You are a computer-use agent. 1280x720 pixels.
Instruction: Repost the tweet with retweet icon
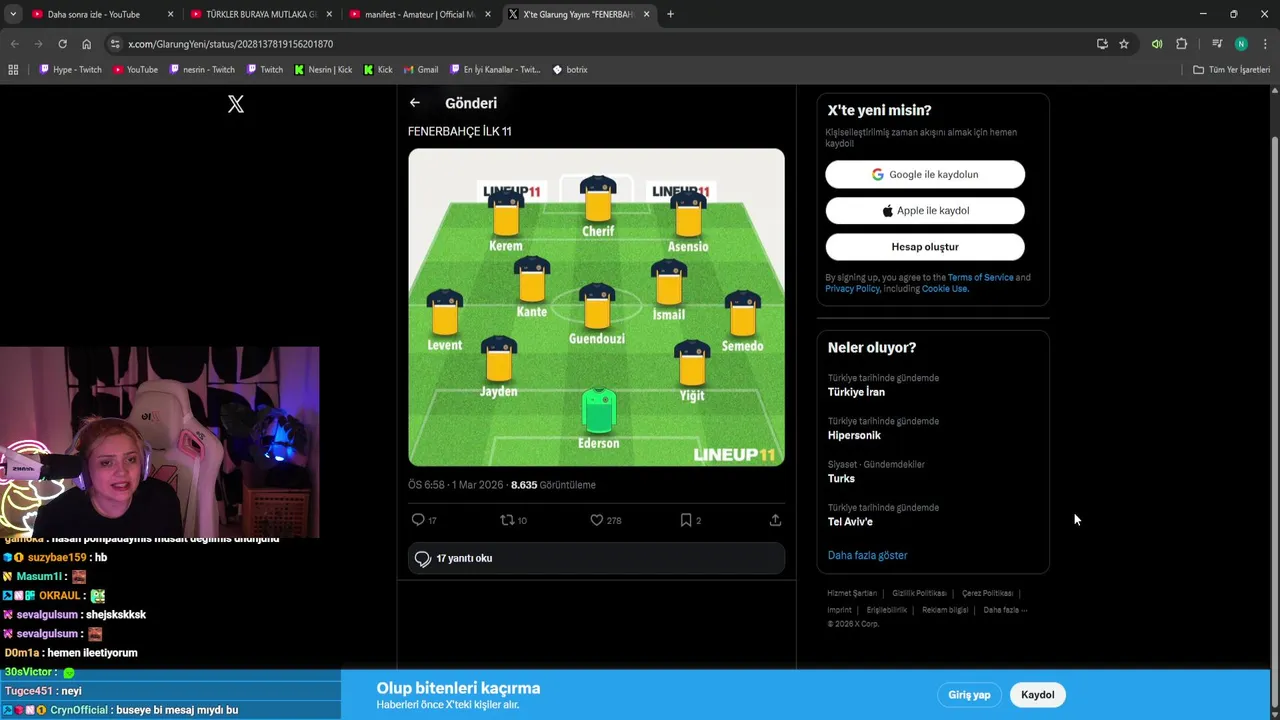(x=507, y=520)
